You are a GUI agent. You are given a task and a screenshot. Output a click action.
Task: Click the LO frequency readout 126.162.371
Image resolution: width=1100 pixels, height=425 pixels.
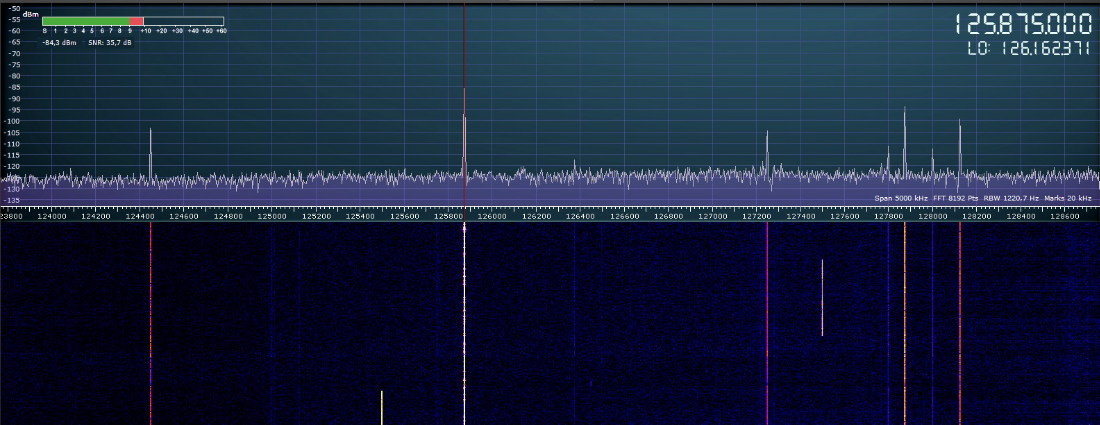pyautogui.click(x=1029, y=49)
